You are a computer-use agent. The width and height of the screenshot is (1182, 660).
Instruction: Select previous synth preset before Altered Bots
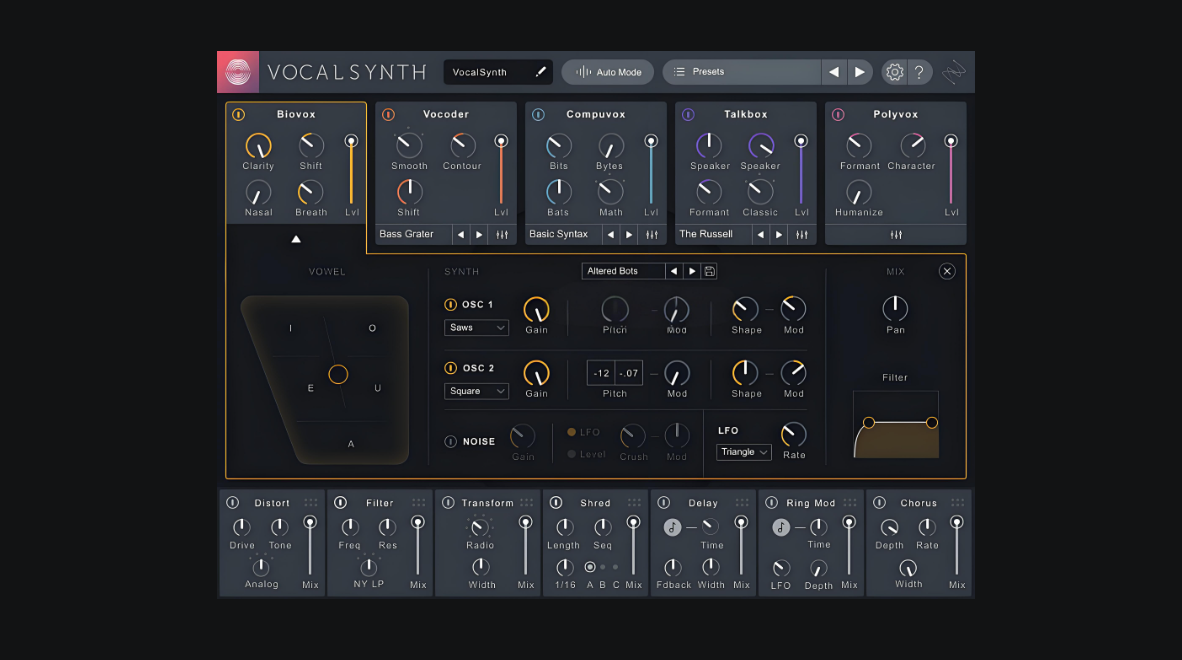(x=674, y=271)
